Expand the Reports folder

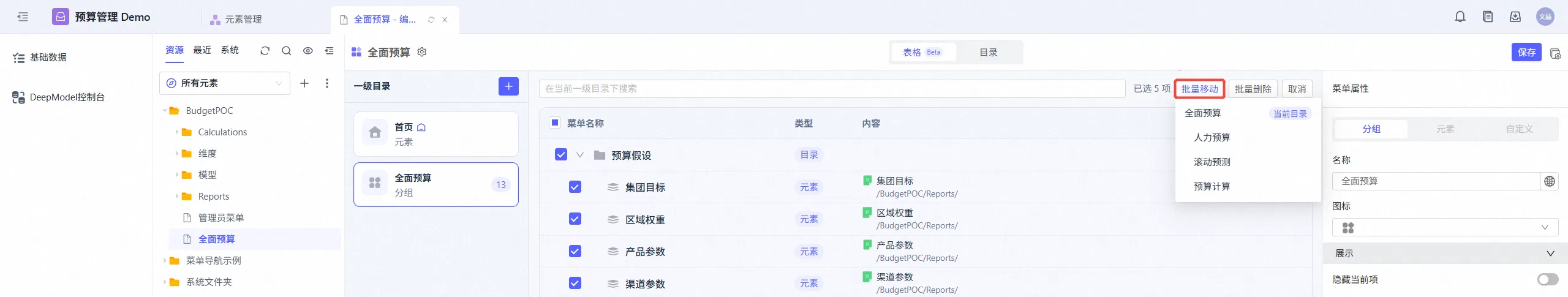177,197
